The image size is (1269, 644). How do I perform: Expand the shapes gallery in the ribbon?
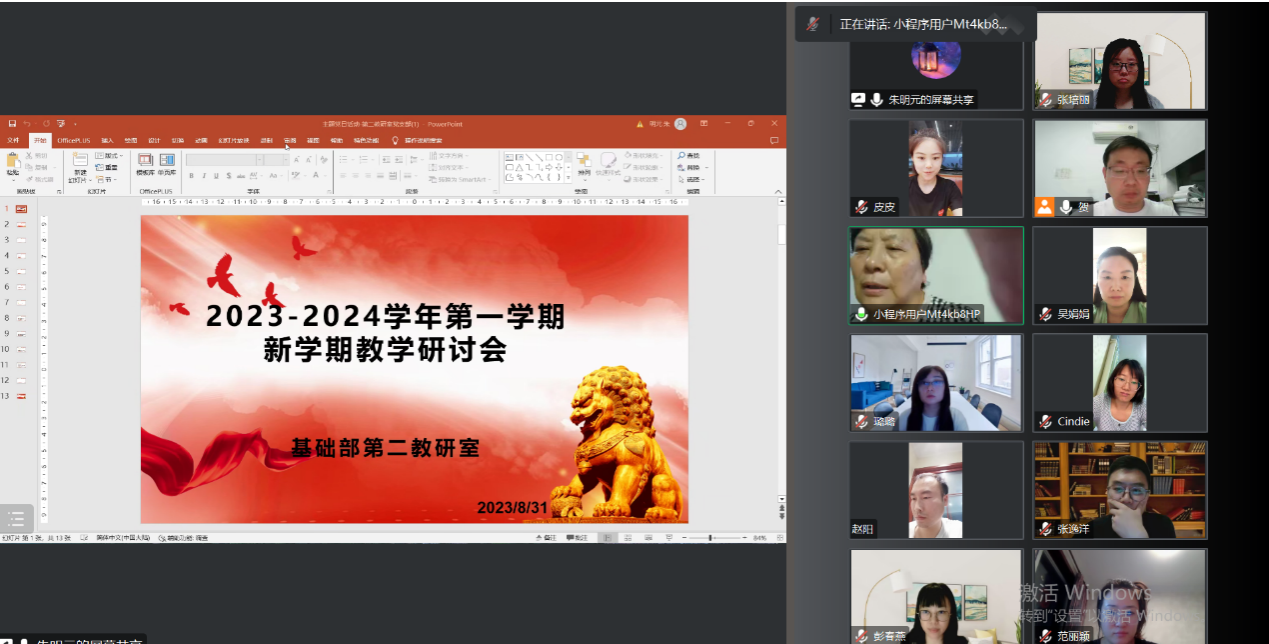[569, 178]
